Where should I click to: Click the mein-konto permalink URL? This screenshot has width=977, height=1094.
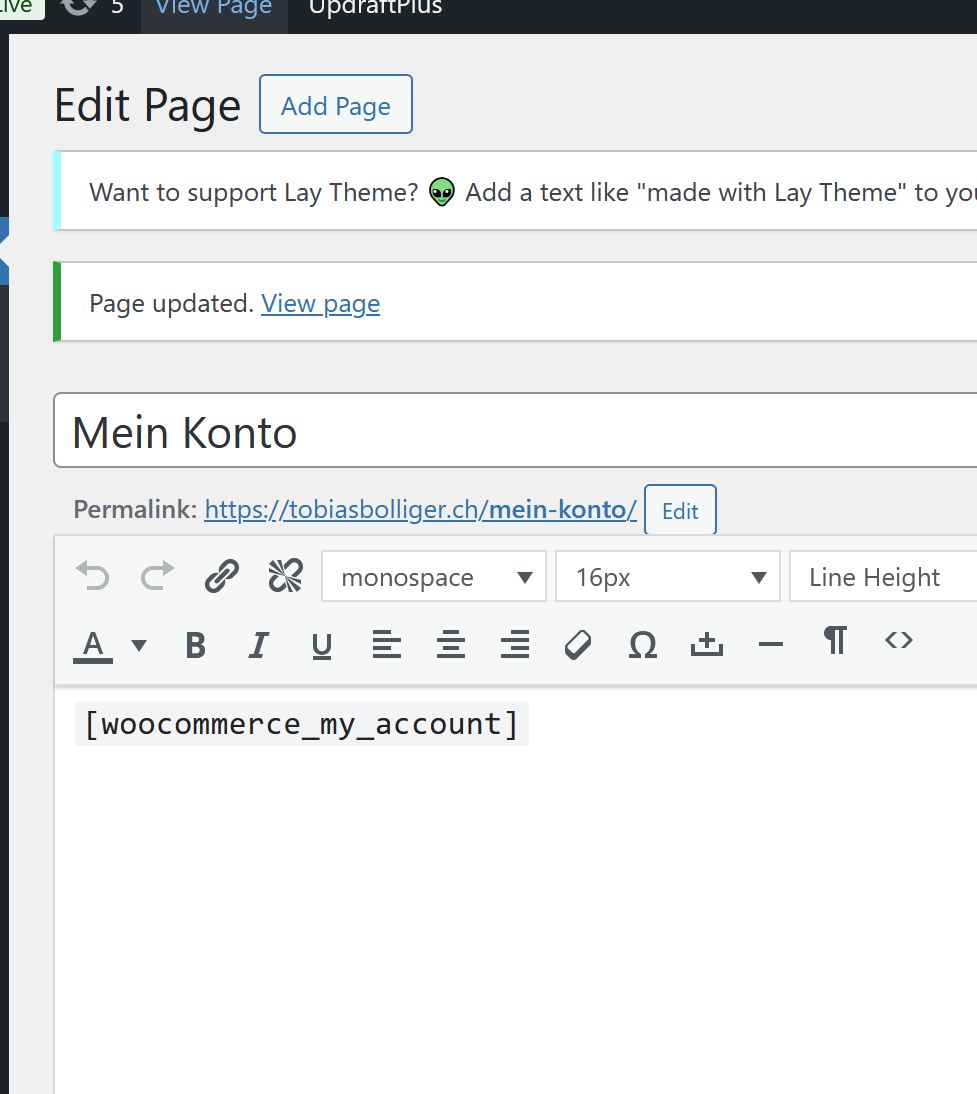tap(420, 510)
